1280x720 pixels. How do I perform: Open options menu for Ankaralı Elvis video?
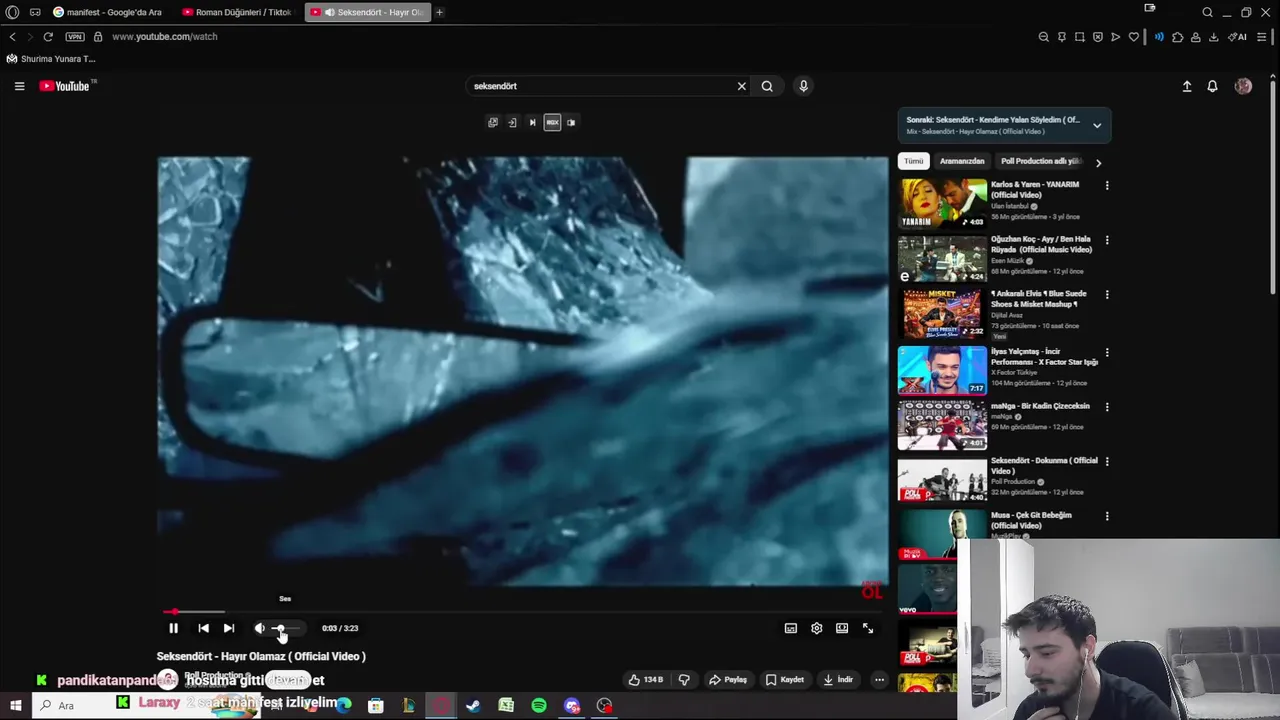coord(1106,295)
